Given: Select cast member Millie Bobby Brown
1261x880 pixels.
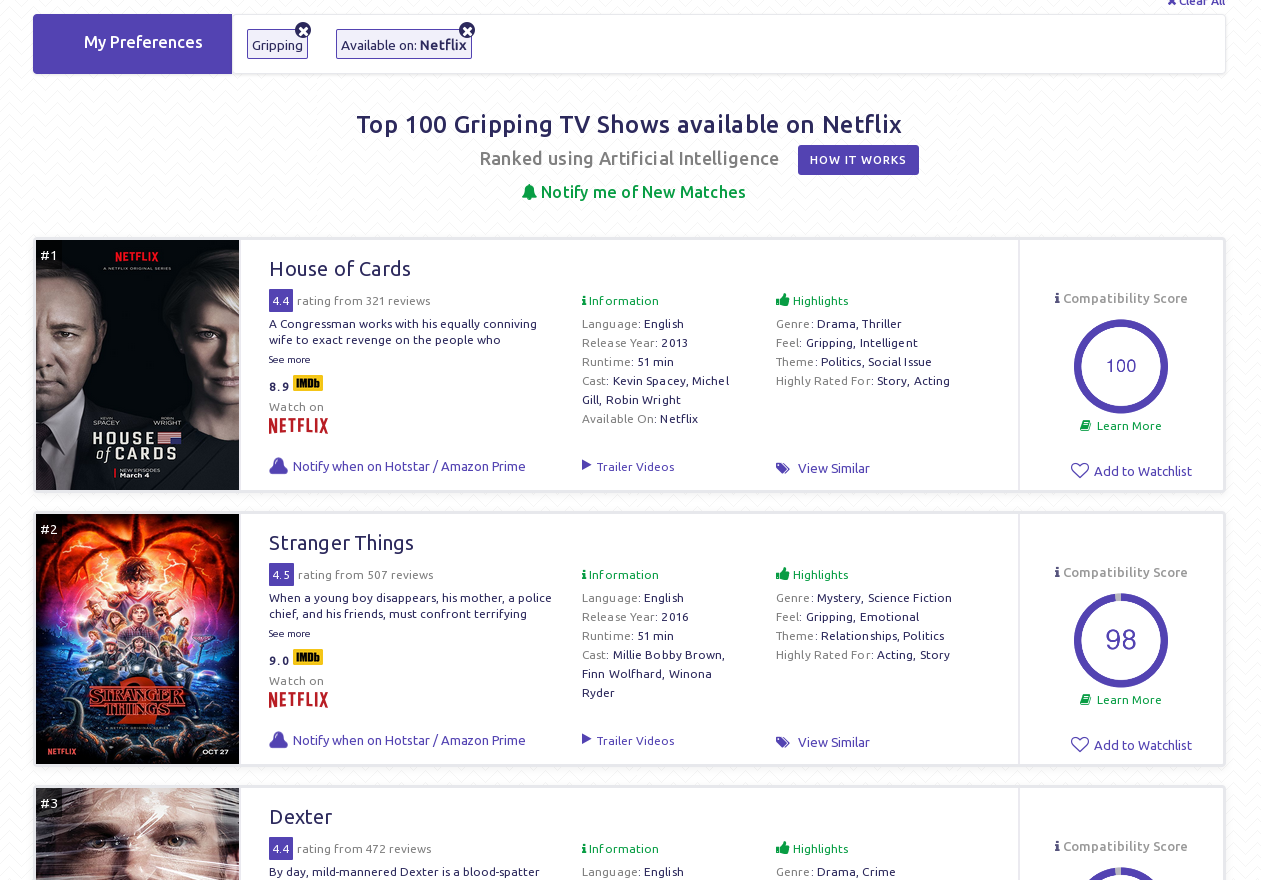Looking at the screenshot, I should click(667, 655).
